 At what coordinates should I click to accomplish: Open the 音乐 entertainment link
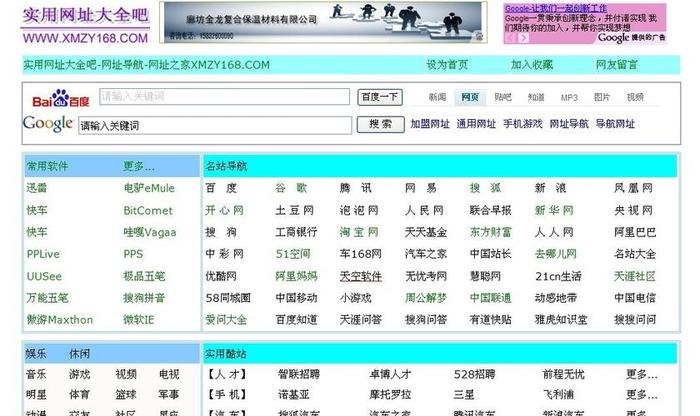click(36, 374)
